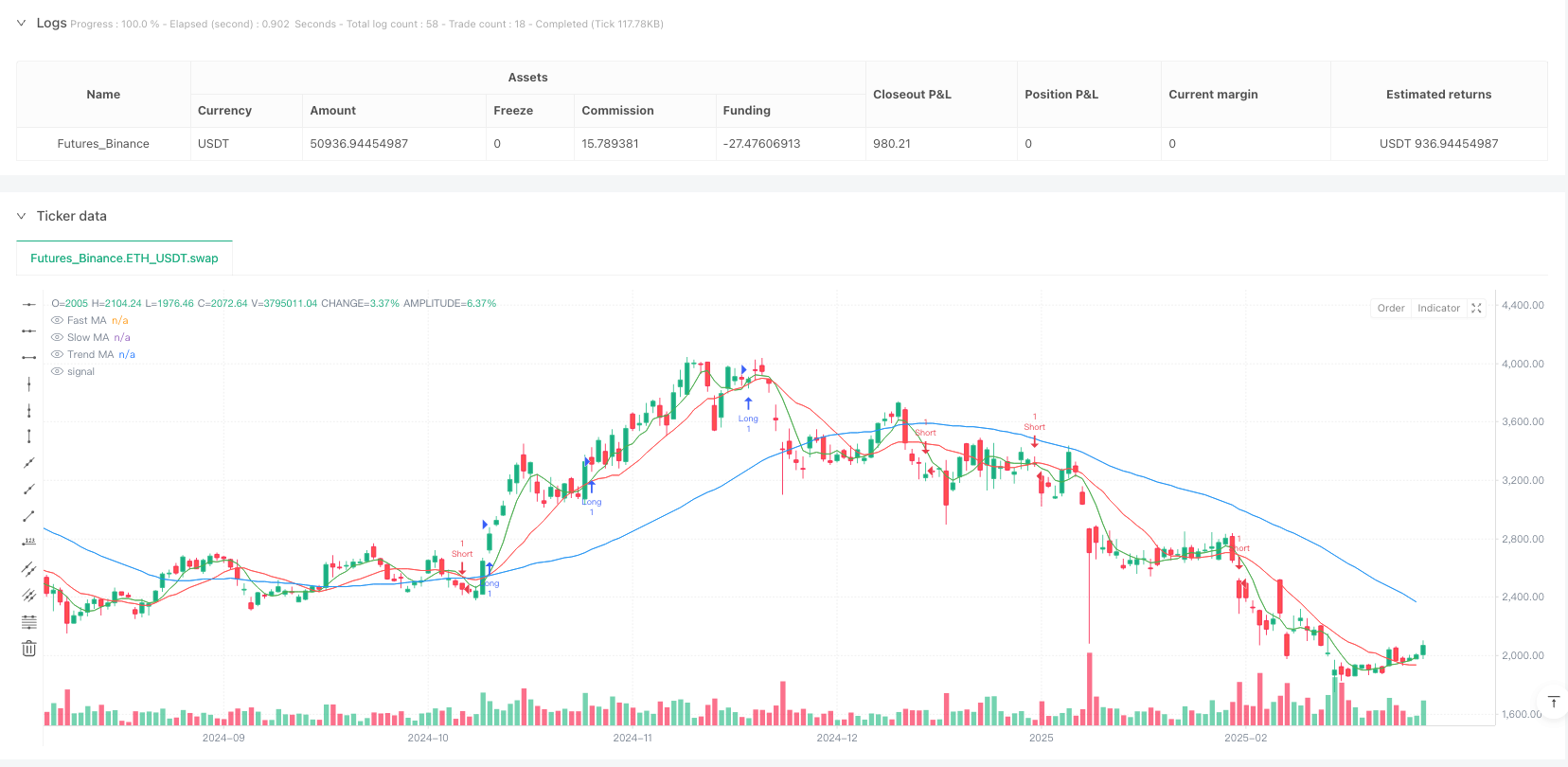
Task: Toggle visibility of the Slow MA
Action: click(x=57, y=338)
